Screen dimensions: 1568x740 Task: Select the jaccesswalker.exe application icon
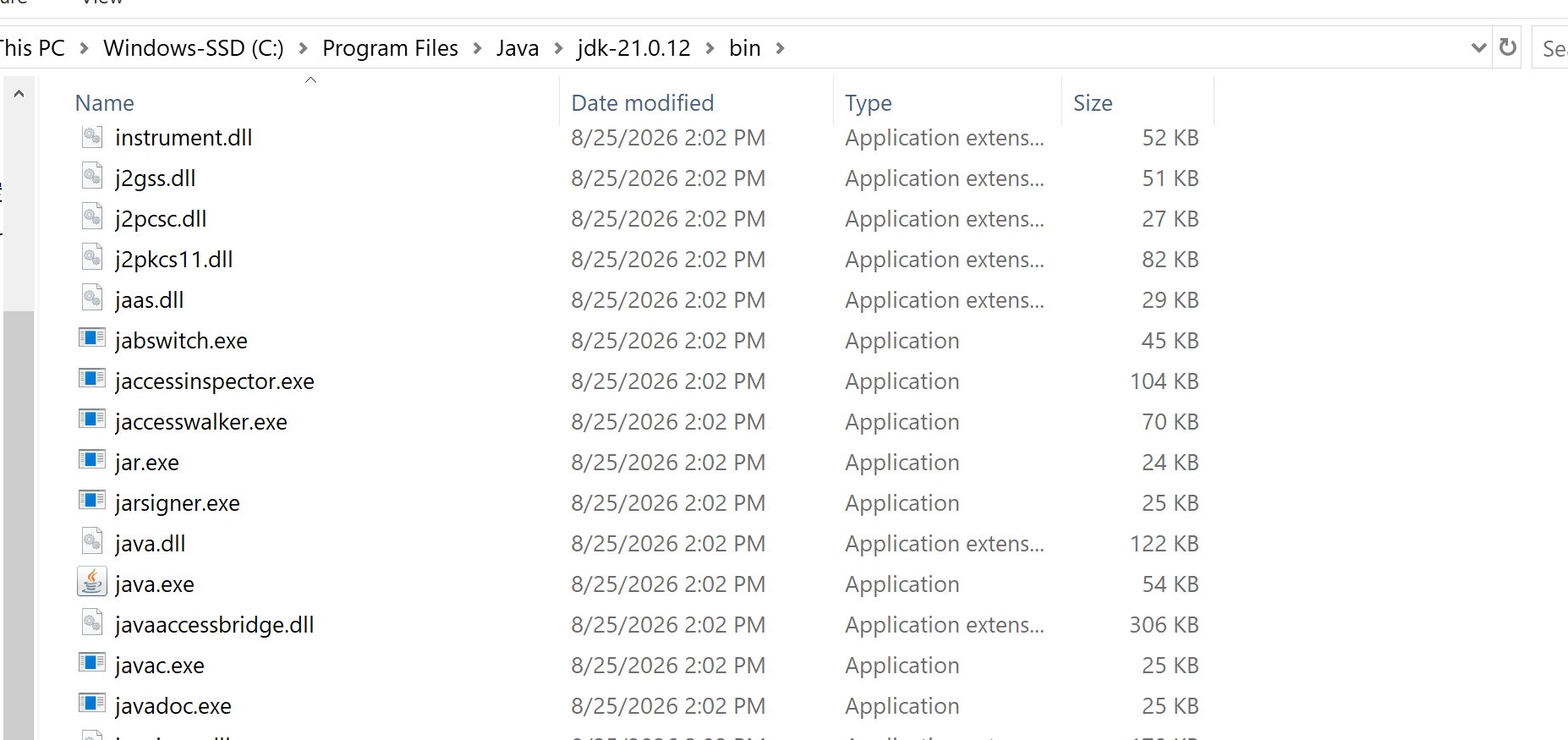[x=92, y=419]
